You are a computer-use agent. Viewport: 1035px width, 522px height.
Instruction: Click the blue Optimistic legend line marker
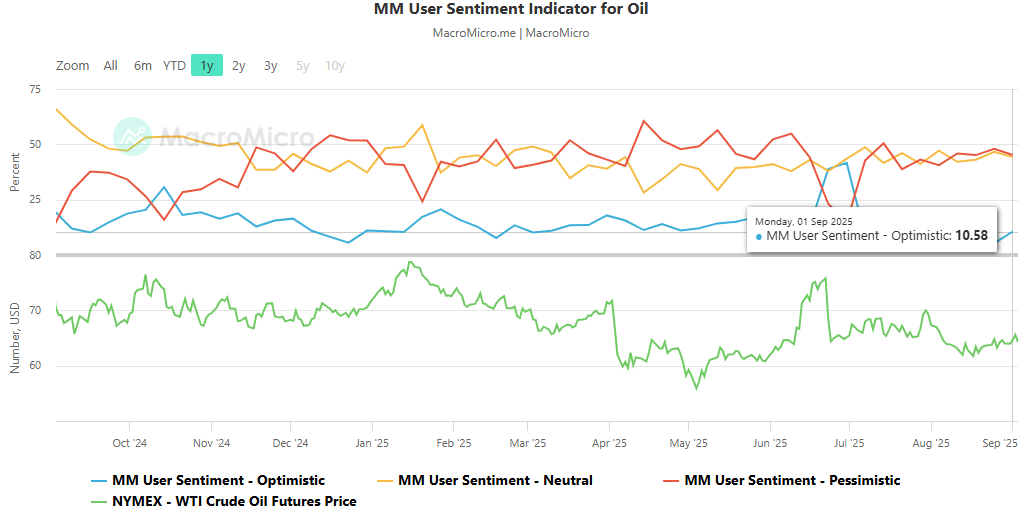(x=99, y=481)
